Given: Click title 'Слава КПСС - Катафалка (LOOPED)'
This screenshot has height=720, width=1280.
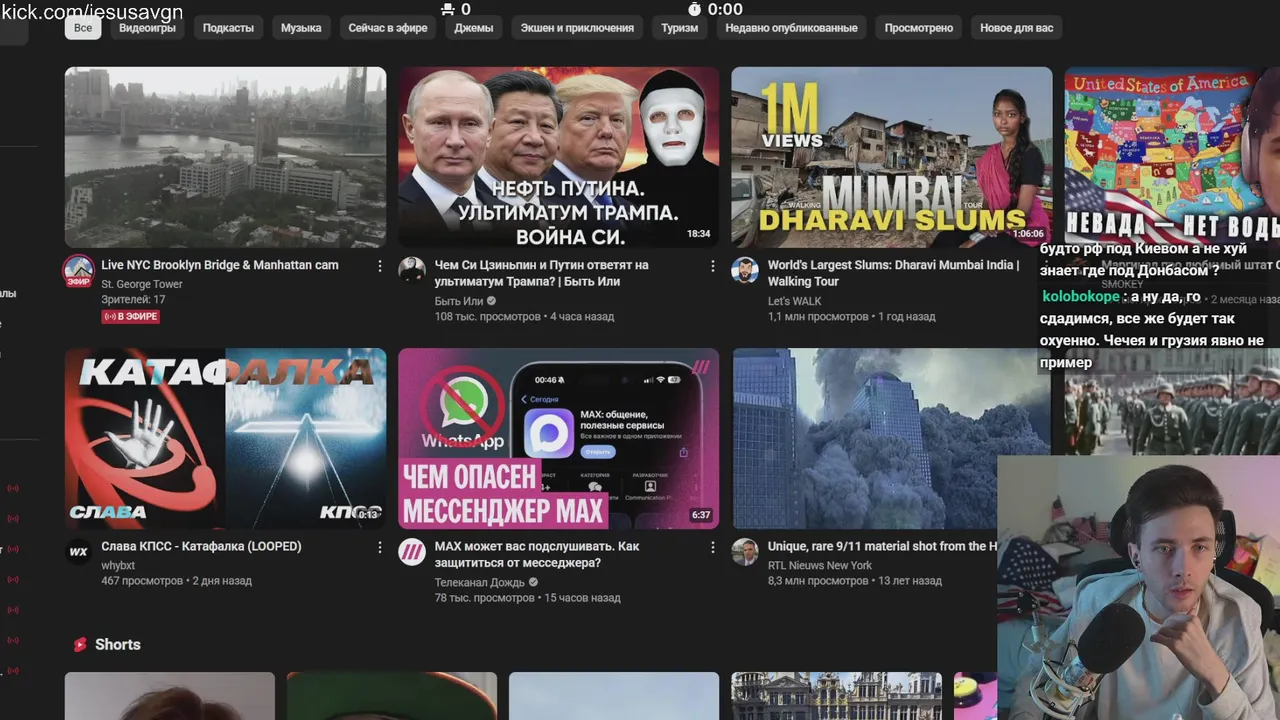Looking at the screenshot, I should click(x=201, y=546).
